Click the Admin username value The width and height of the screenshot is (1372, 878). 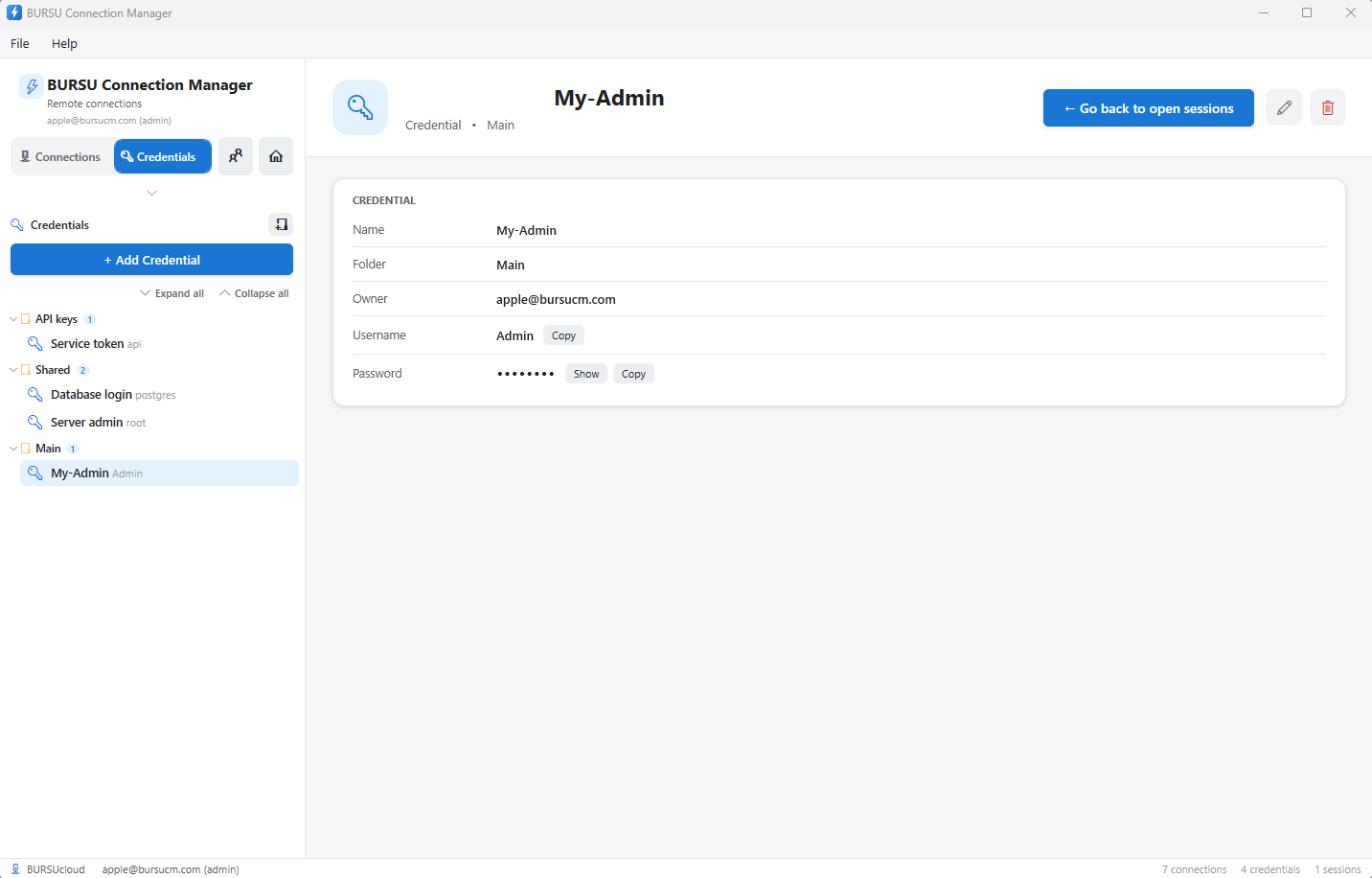[514, 335]
